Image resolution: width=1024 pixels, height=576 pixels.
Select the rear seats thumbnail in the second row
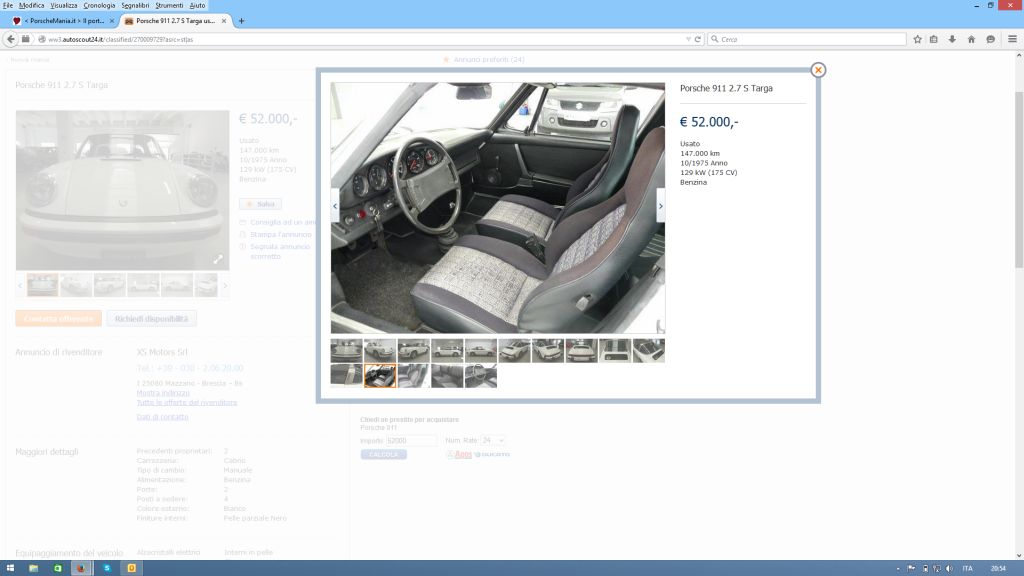pos(447,376)
